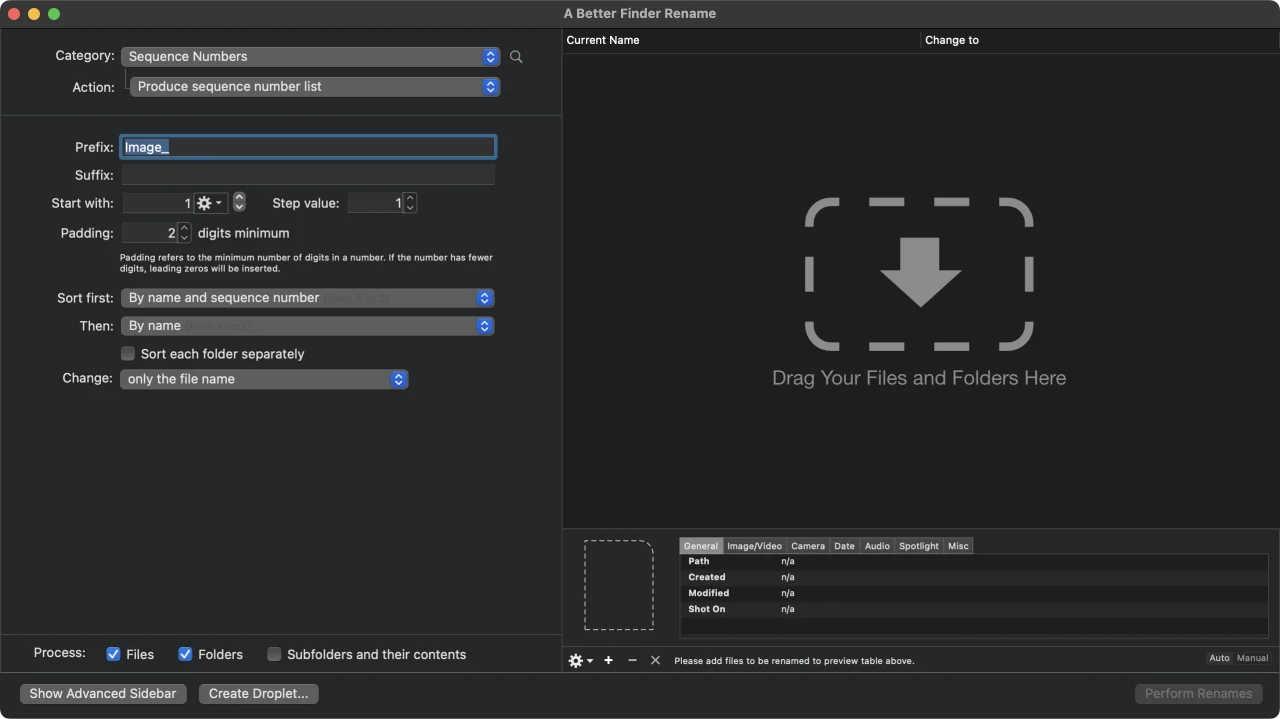Screen dimensions: 1280x719
Task: Click the Padding digits number field
Action: pyautogui.click(x=149, y=233)
